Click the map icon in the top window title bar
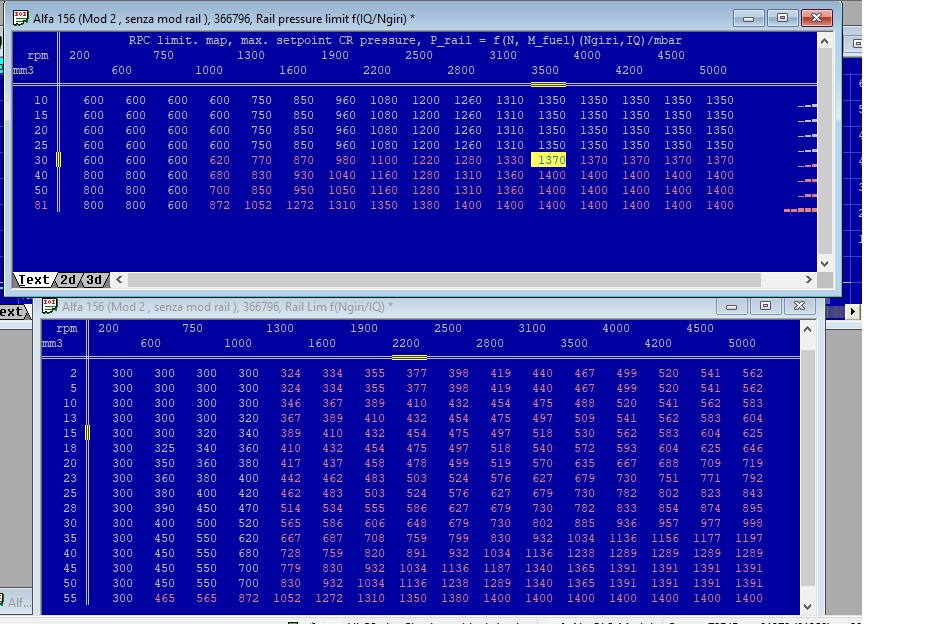Screen dimensions: 936x624 tap(20, 18)
